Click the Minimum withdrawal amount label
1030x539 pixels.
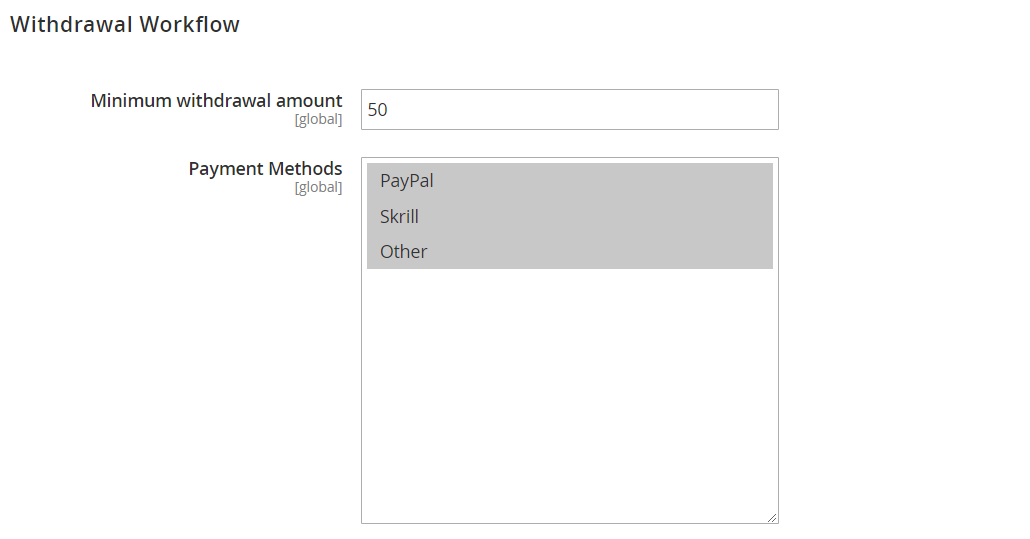pyautogui.click(x=216, y=100)
